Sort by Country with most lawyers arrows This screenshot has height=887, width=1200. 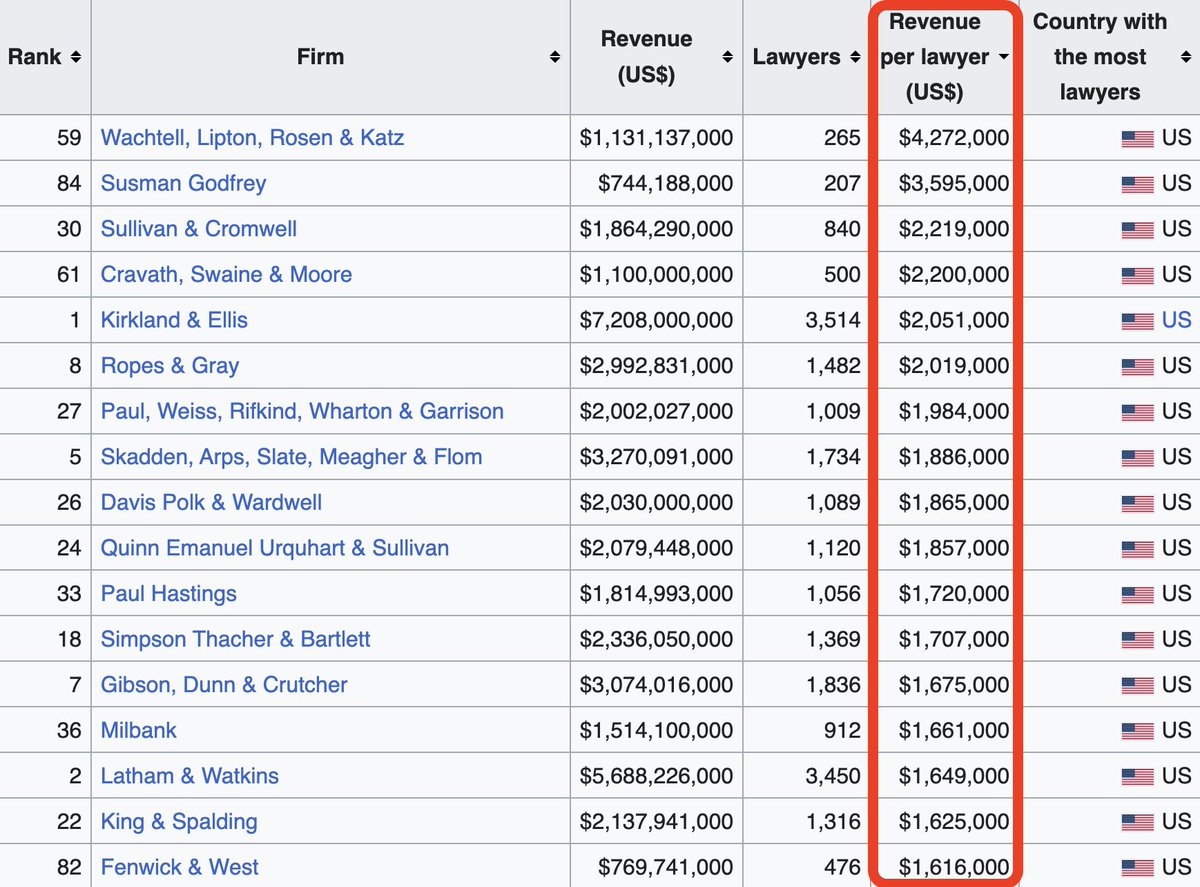coord(1185,57)
